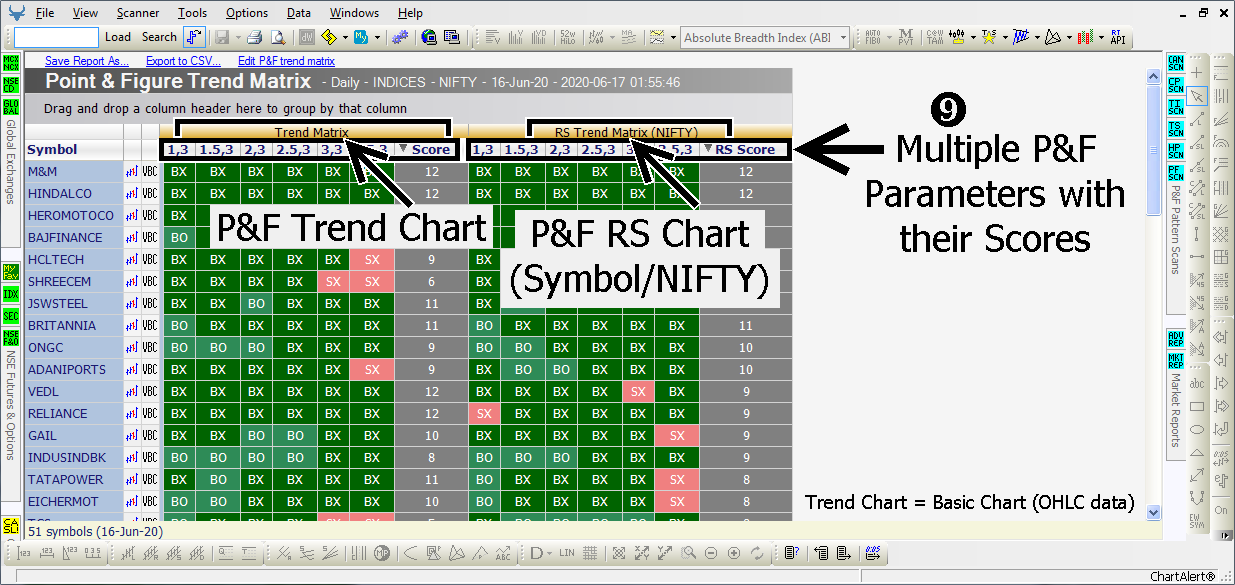Click the AUTO FIBO toolbar icon
The width and height of the screenshot is (1235, 585).
[872, 37]
